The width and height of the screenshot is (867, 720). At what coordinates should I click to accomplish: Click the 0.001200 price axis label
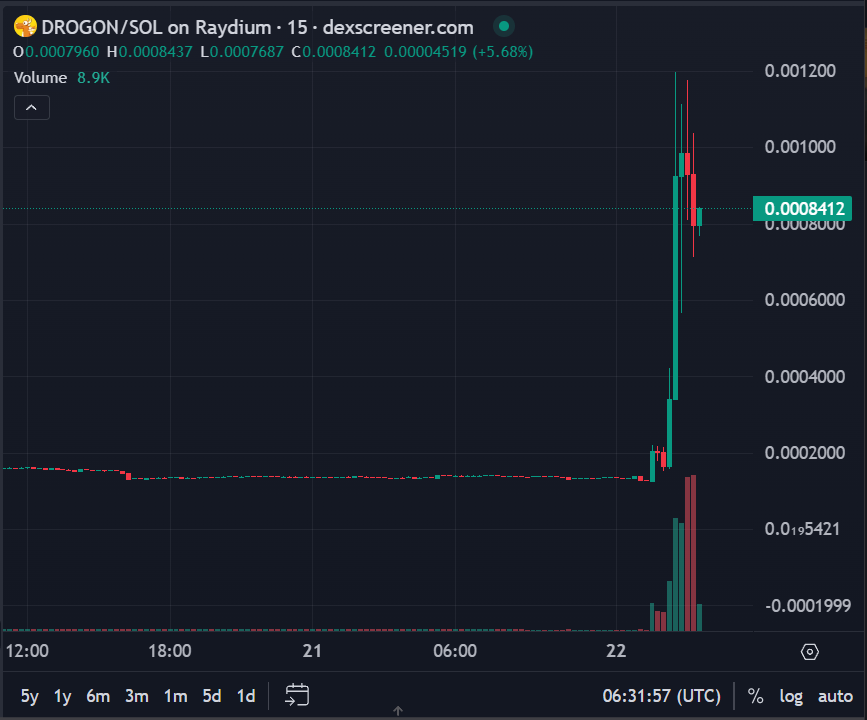click(800, 71)
